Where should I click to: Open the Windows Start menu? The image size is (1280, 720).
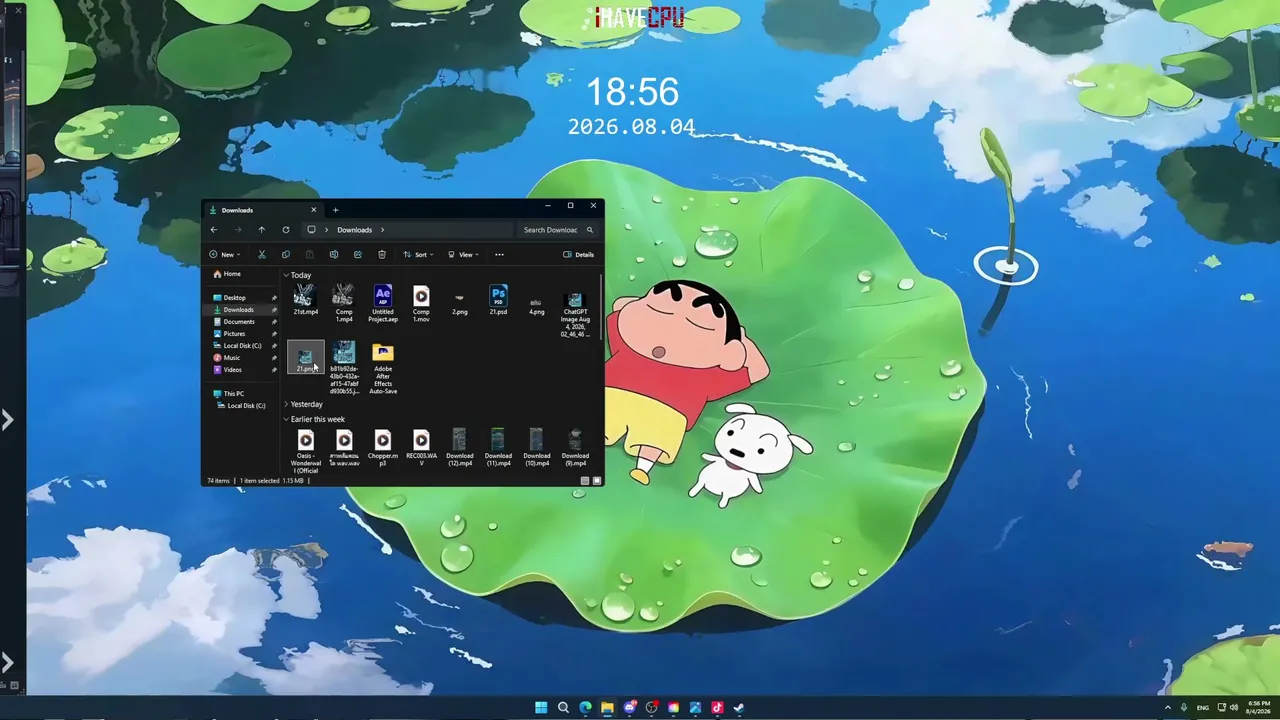point(541,708)
